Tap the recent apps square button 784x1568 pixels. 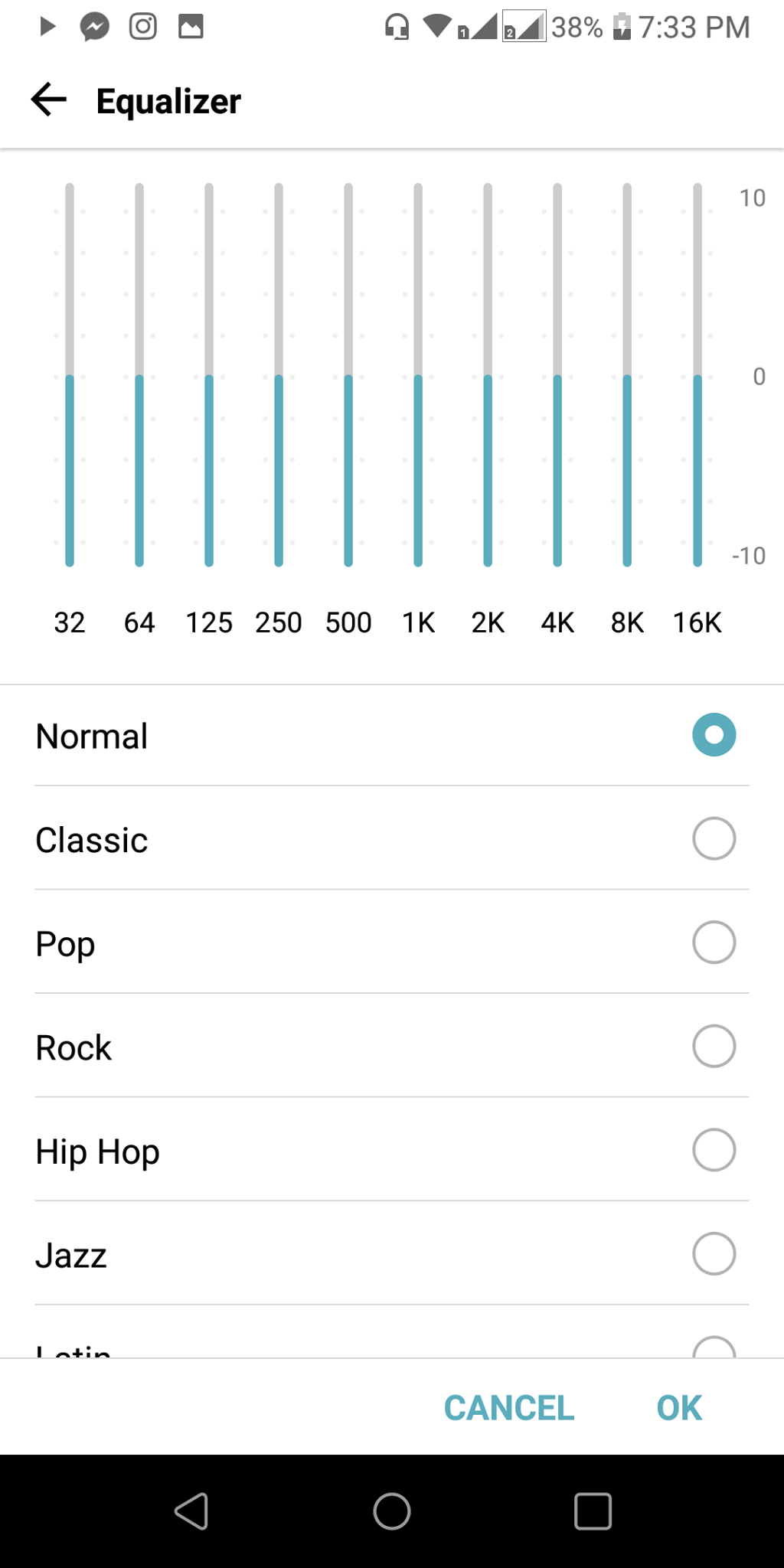pyautogui.click(x=593, y=1511)
